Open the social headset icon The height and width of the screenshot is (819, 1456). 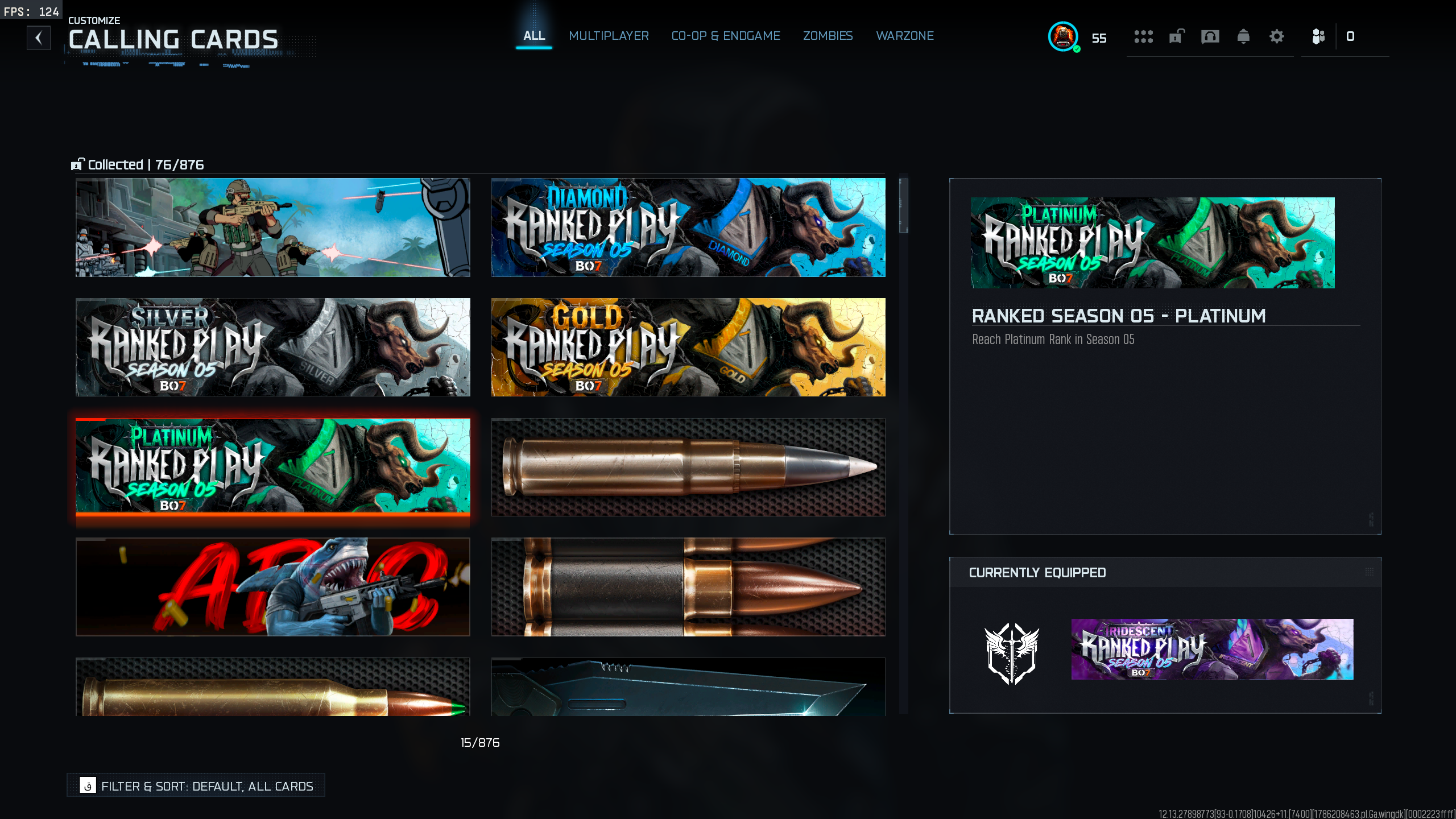1210,37
